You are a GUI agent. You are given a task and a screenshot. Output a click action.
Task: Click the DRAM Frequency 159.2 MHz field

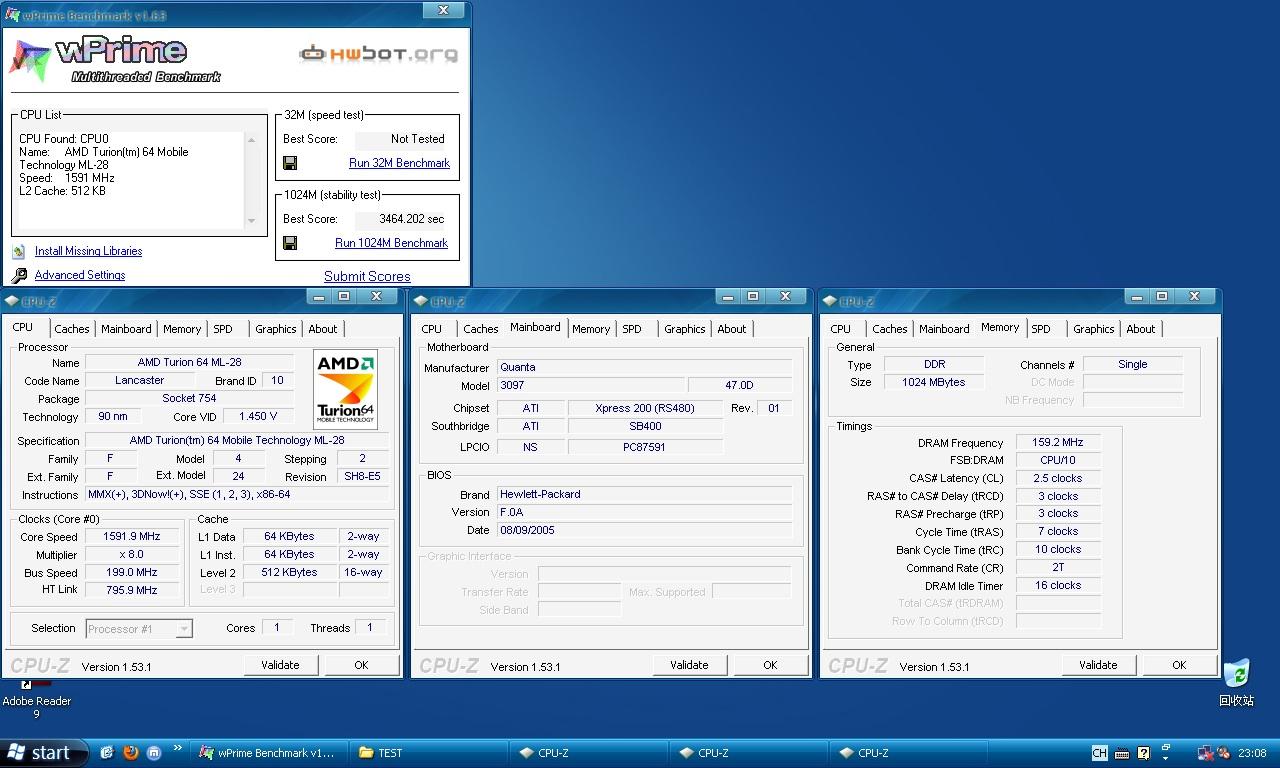tap(1058, 442)
